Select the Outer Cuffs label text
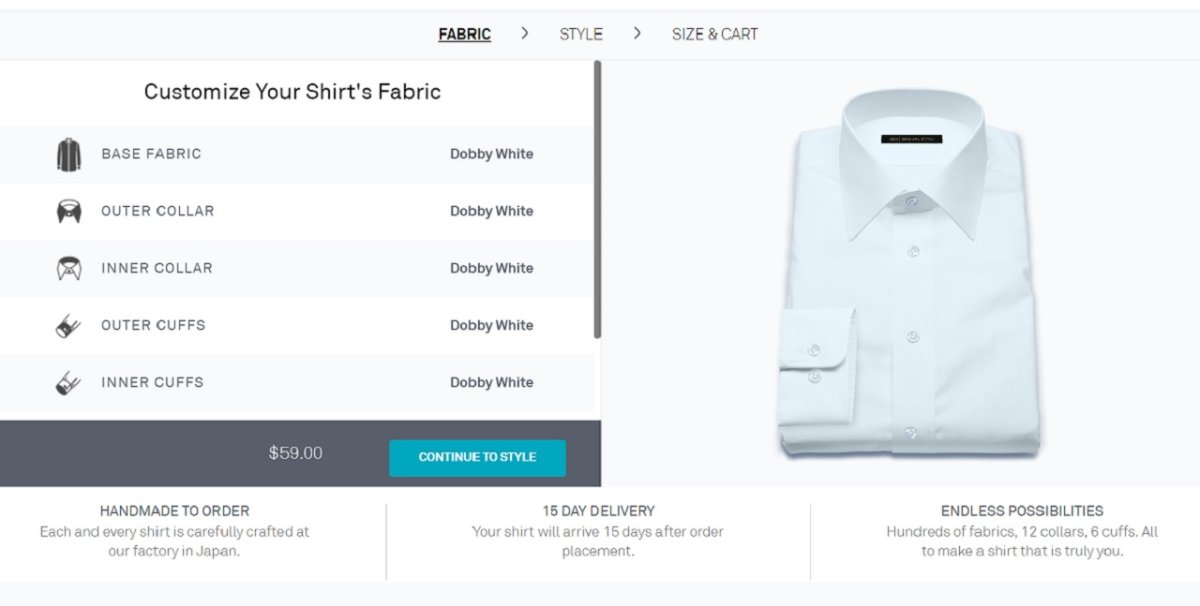Image resolution: width=1200 pixels, height=606 pixels. [x=153, y=325]
